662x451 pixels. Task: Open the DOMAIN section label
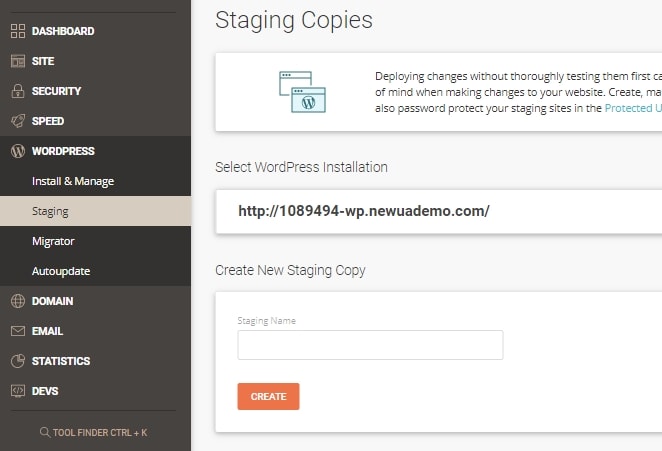click(x=52, y=301)
